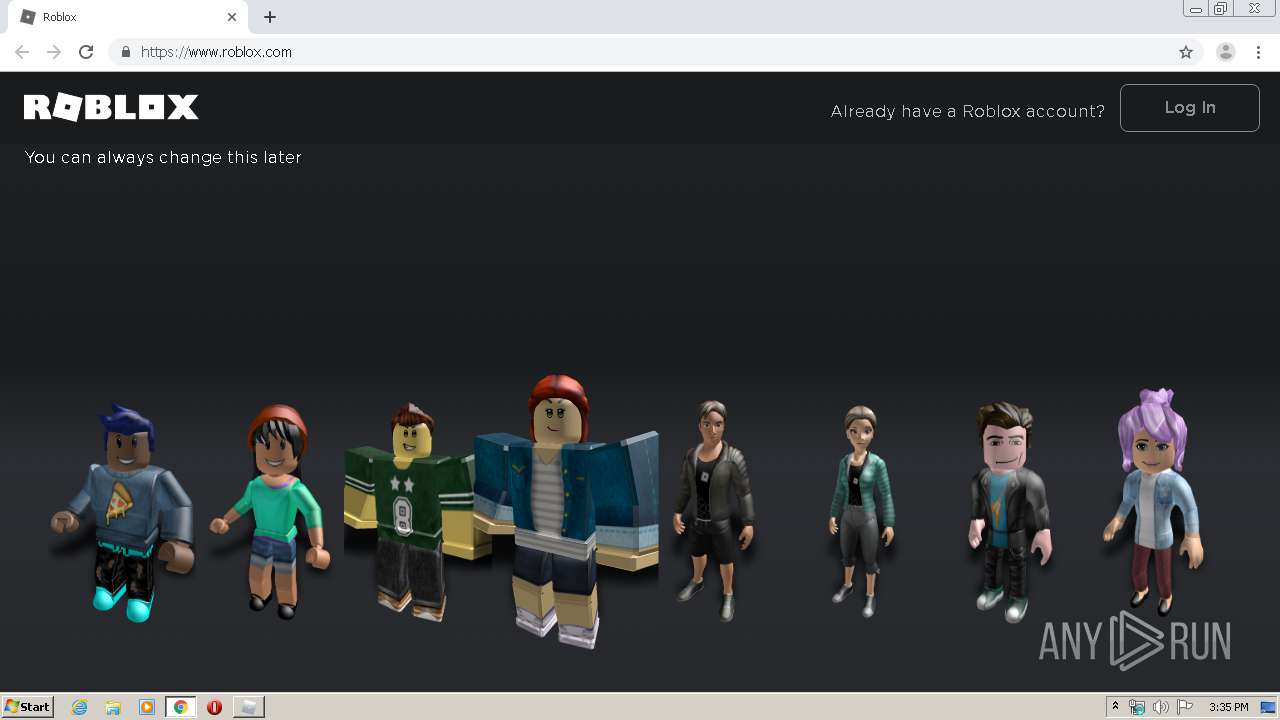Click the show desktop button
Screen dimensions: 1280x720
tap(1268, 707)
